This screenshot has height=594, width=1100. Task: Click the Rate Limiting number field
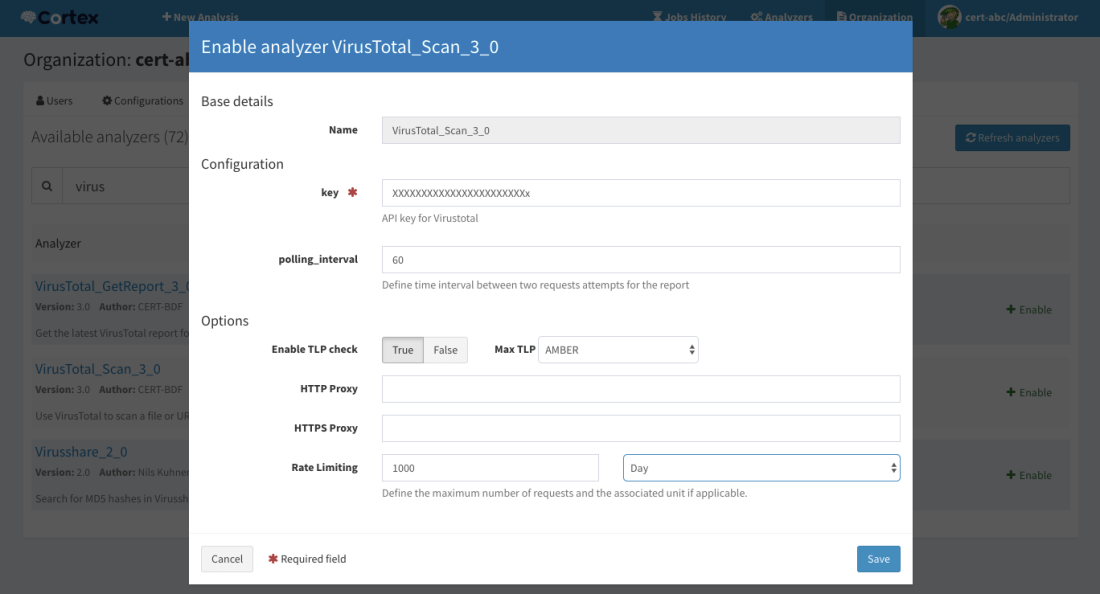point(490,468)
